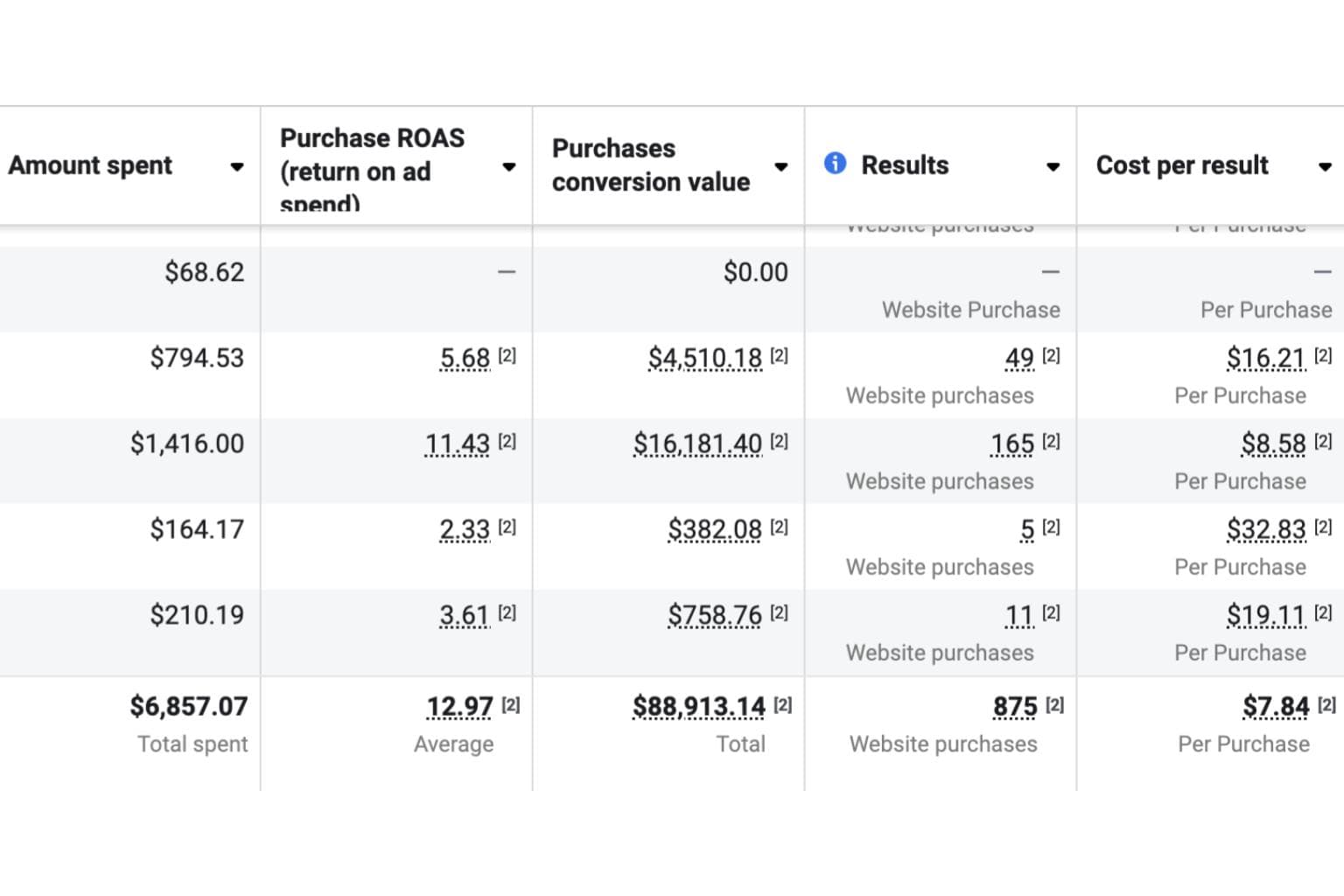Open the Cost per result dropdown arrow
The width and height of the screenshot is (1344, 896).
1325,166
